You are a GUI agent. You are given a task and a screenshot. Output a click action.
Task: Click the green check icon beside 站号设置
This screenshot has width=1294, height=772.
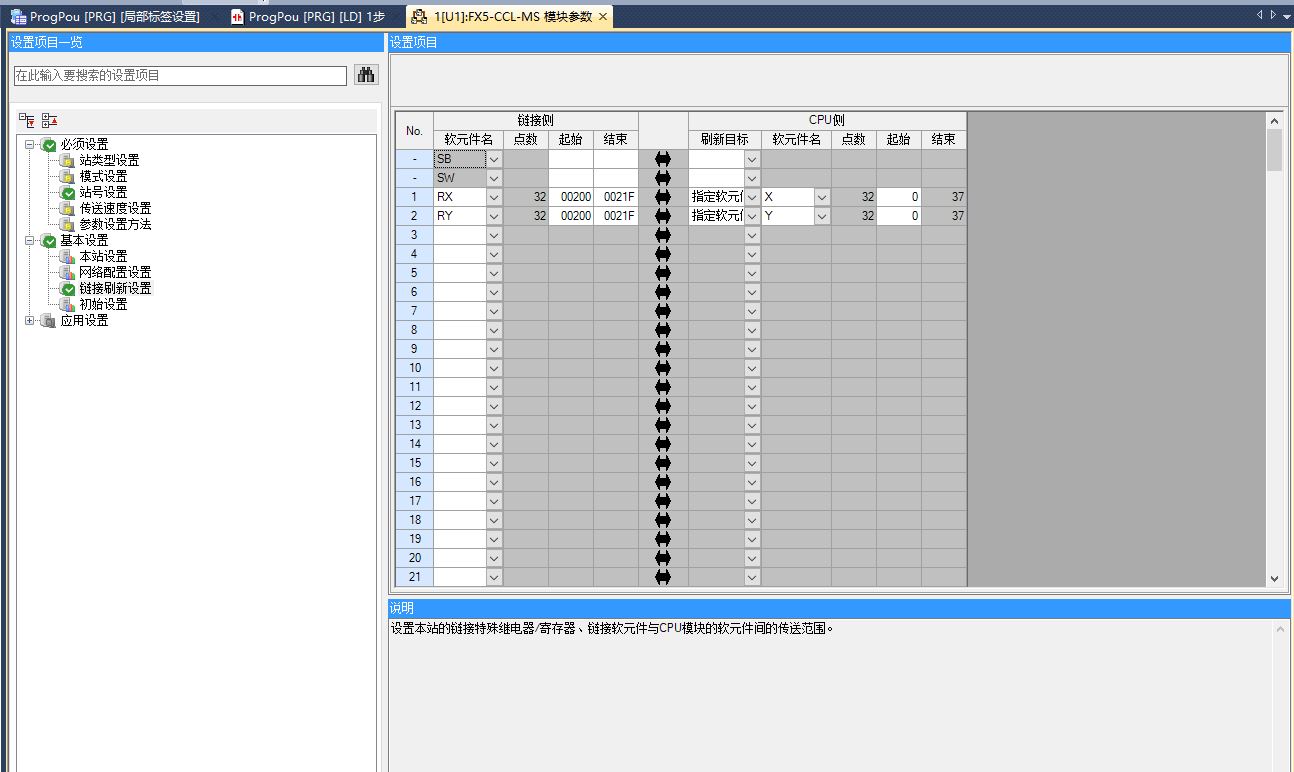[x=68, y=192]
